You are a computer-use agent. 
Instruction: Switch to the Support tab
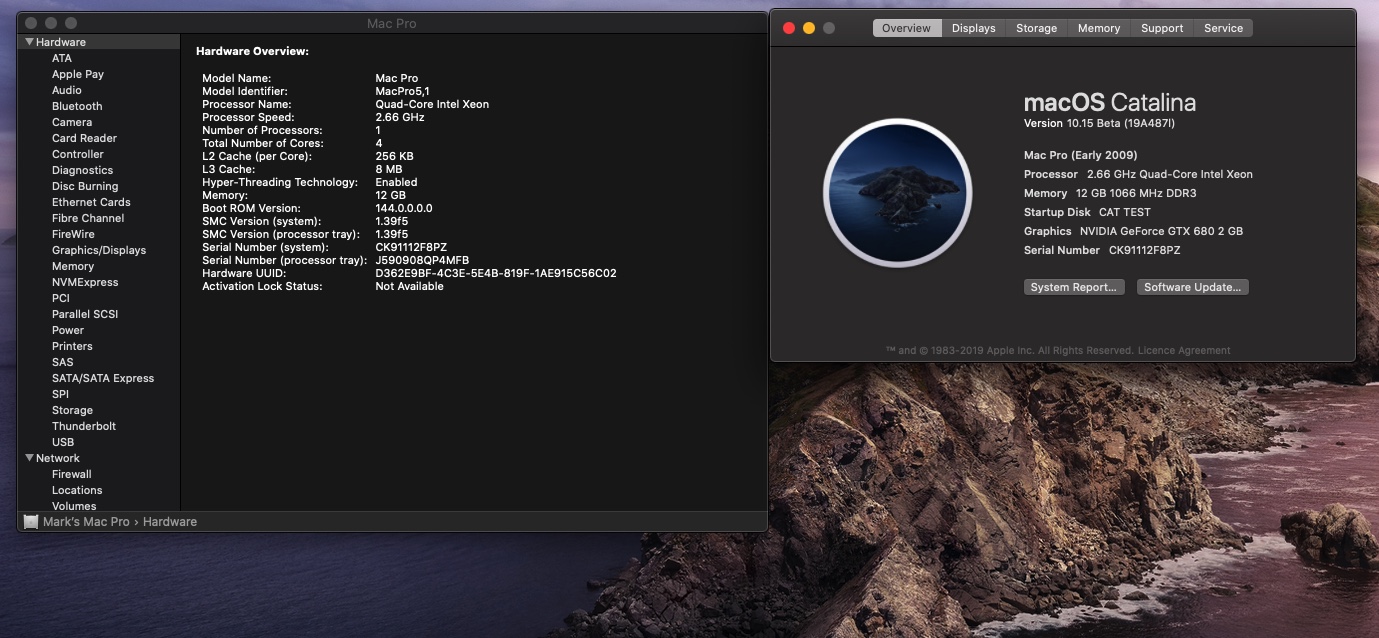1162,28
